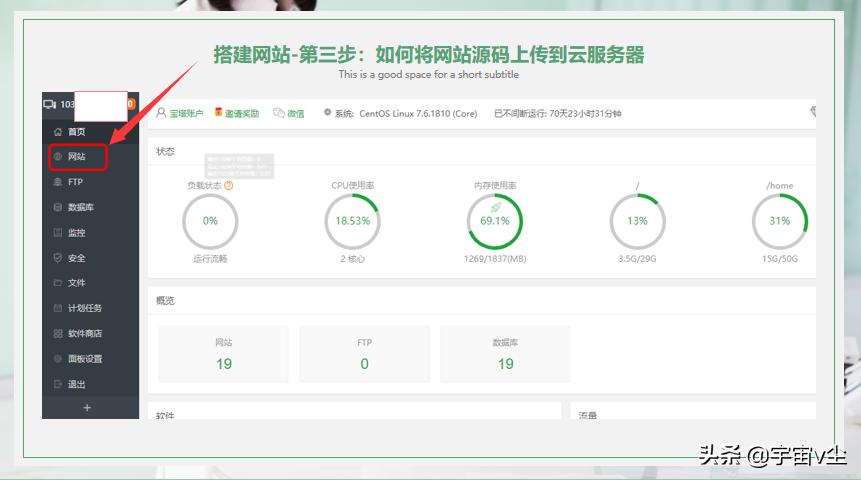Viewport: 861px width, 480px height.
Task: Click the CPU使用率 18.53% gauge
Action: pos(353,221)
